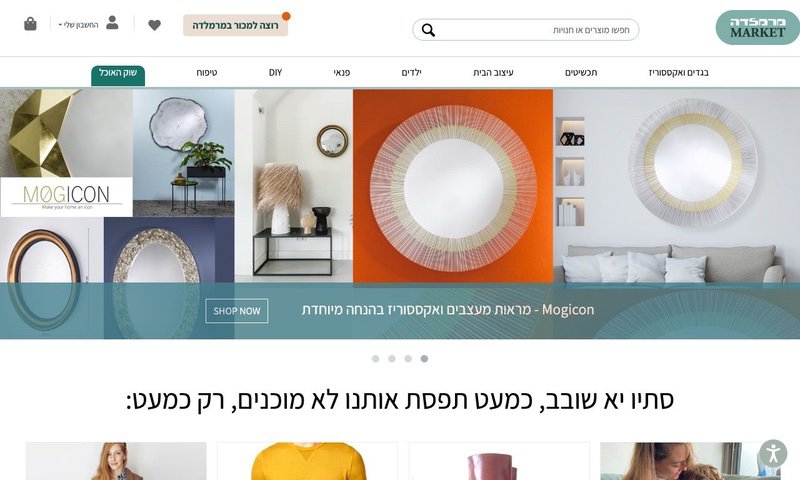Open the wishlist heart icon

[155, 24]
